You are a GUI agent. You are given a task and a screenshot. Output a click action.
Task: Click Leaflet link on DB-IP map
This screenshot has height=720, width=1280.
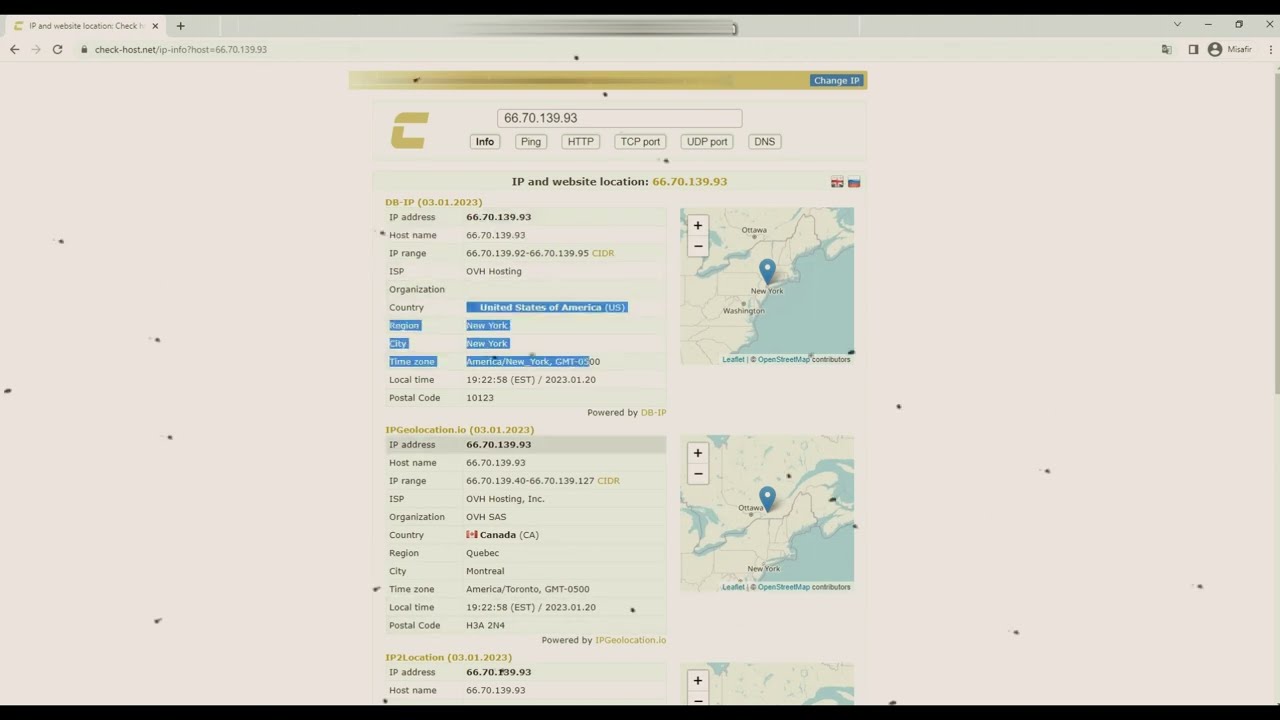[733, 360]
